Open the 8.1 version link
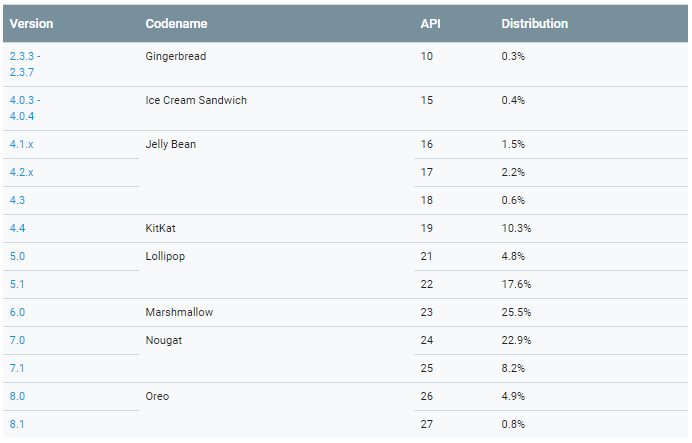Viewport: 692px width, 443px height. tap(17, 425)
